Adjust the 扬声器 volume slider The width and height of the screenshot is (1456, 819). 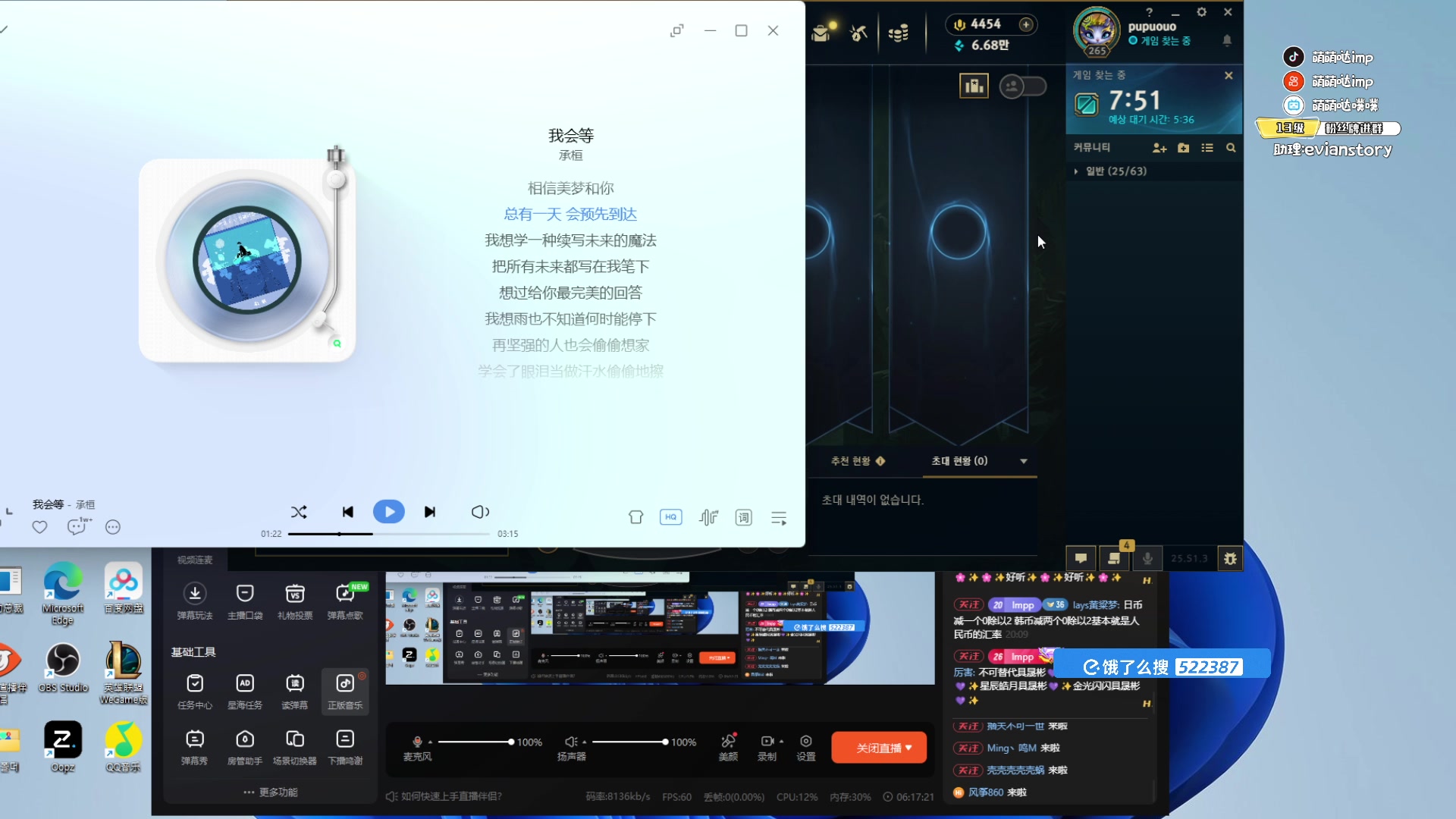(x=630, y=742)
